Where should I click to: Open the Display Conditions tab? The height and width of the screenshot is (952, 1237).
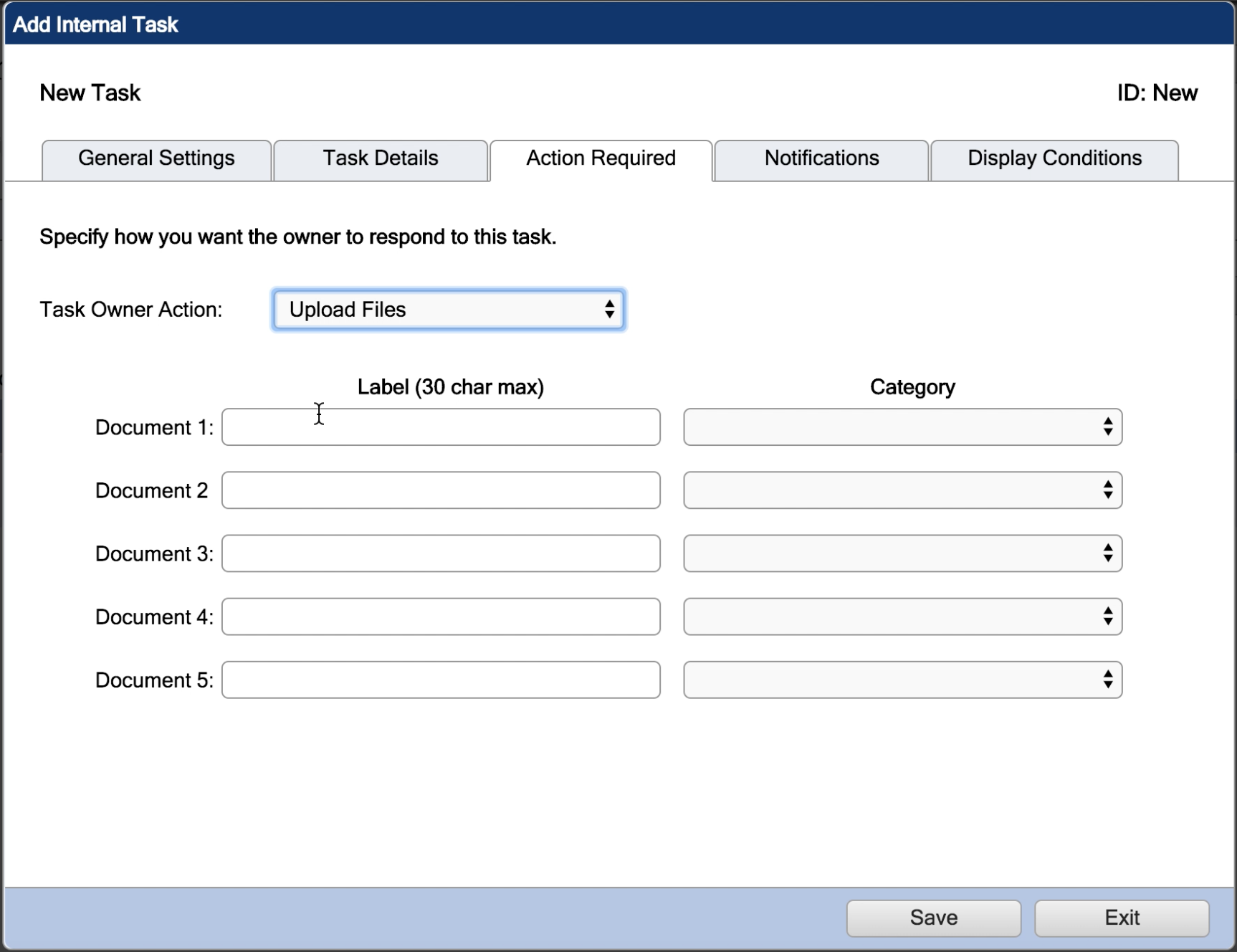tap(1054, 158)
